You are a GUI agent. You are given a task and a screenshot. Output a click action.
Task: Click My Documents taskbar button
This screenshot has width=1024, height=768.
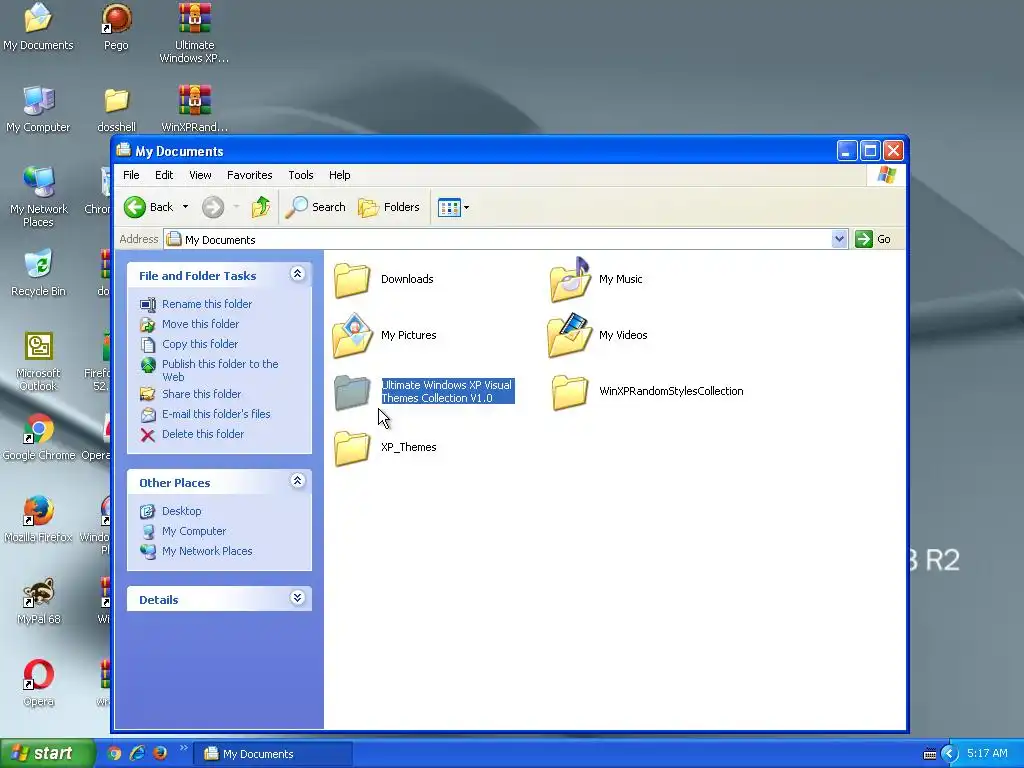click(274, 754)
